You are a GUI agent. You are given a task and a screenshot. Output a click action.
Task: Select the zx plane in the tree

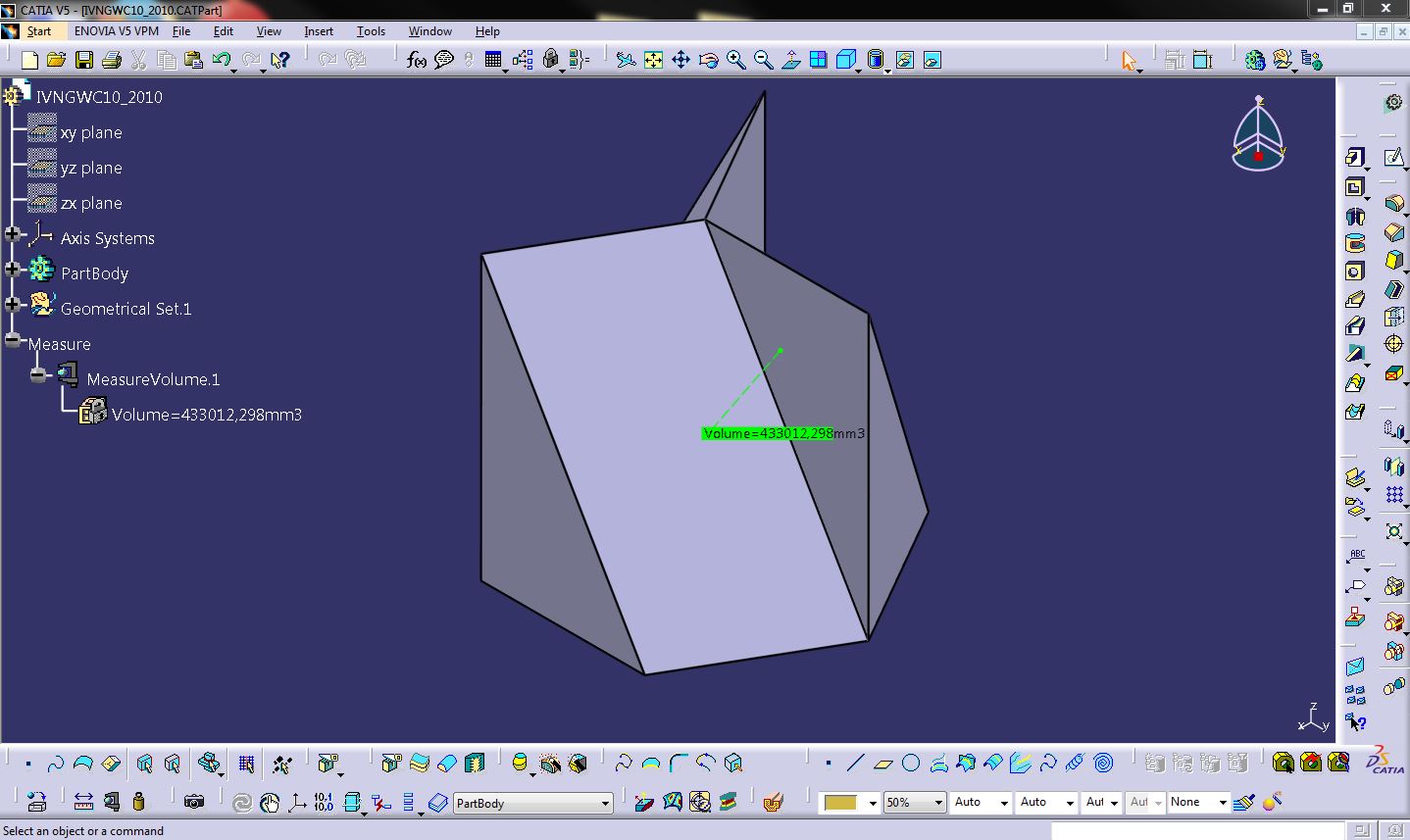point(91,203)
